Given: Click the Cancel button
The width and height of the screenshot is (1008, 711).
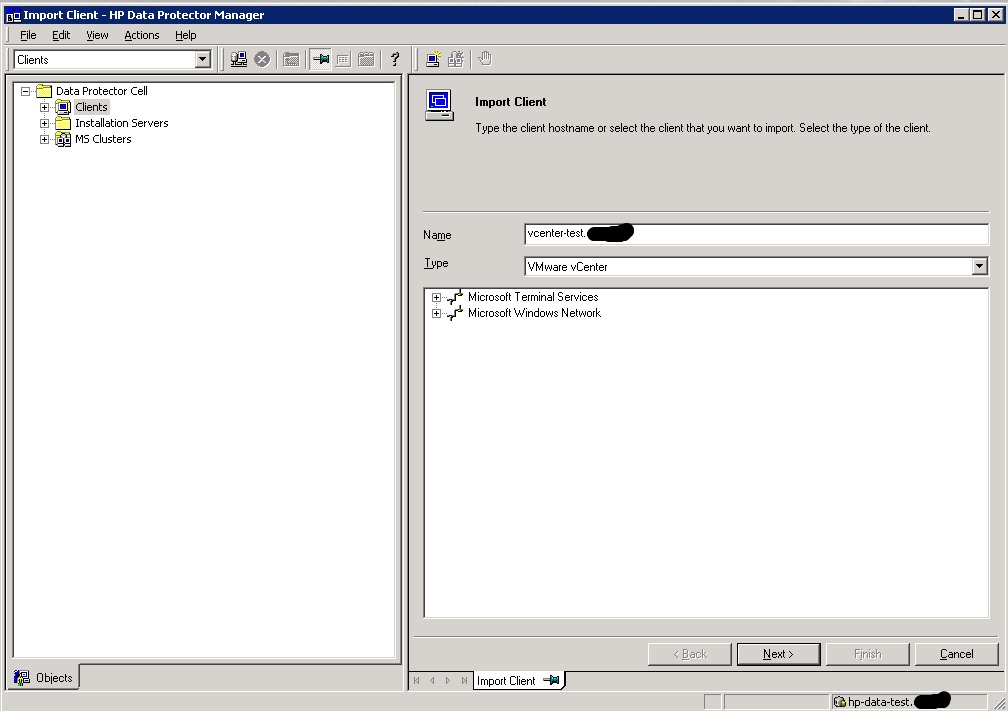Looking at the screenshot, I should [956, 654].
